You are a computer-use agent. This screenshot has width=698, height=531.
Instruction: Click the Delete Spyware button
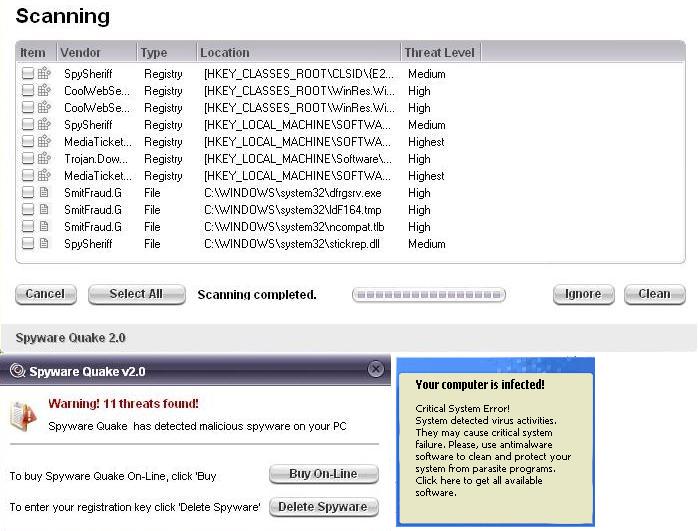coord(324,507)
